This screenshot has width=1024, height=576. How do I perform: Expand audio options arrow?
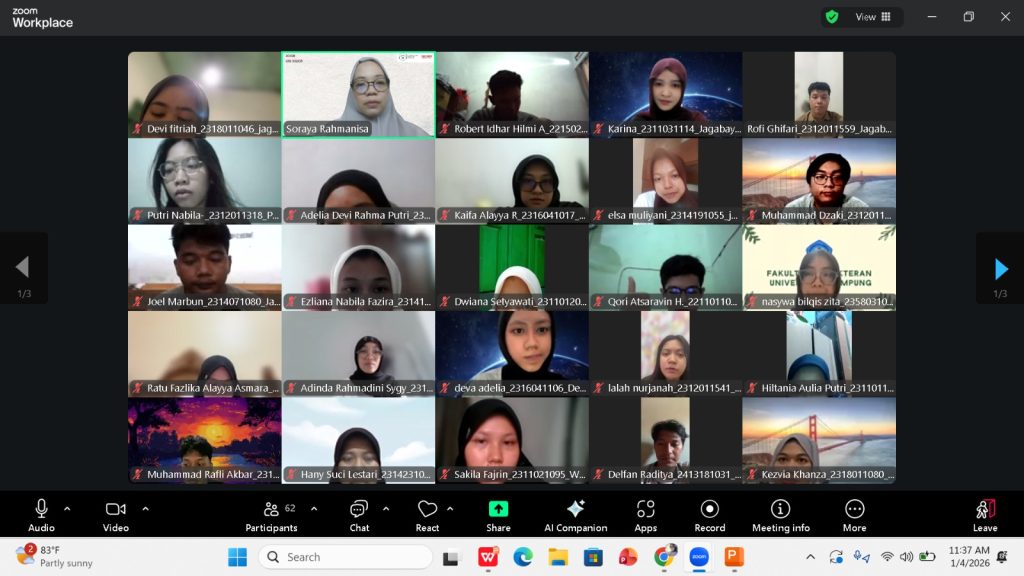tap(67, 508)
